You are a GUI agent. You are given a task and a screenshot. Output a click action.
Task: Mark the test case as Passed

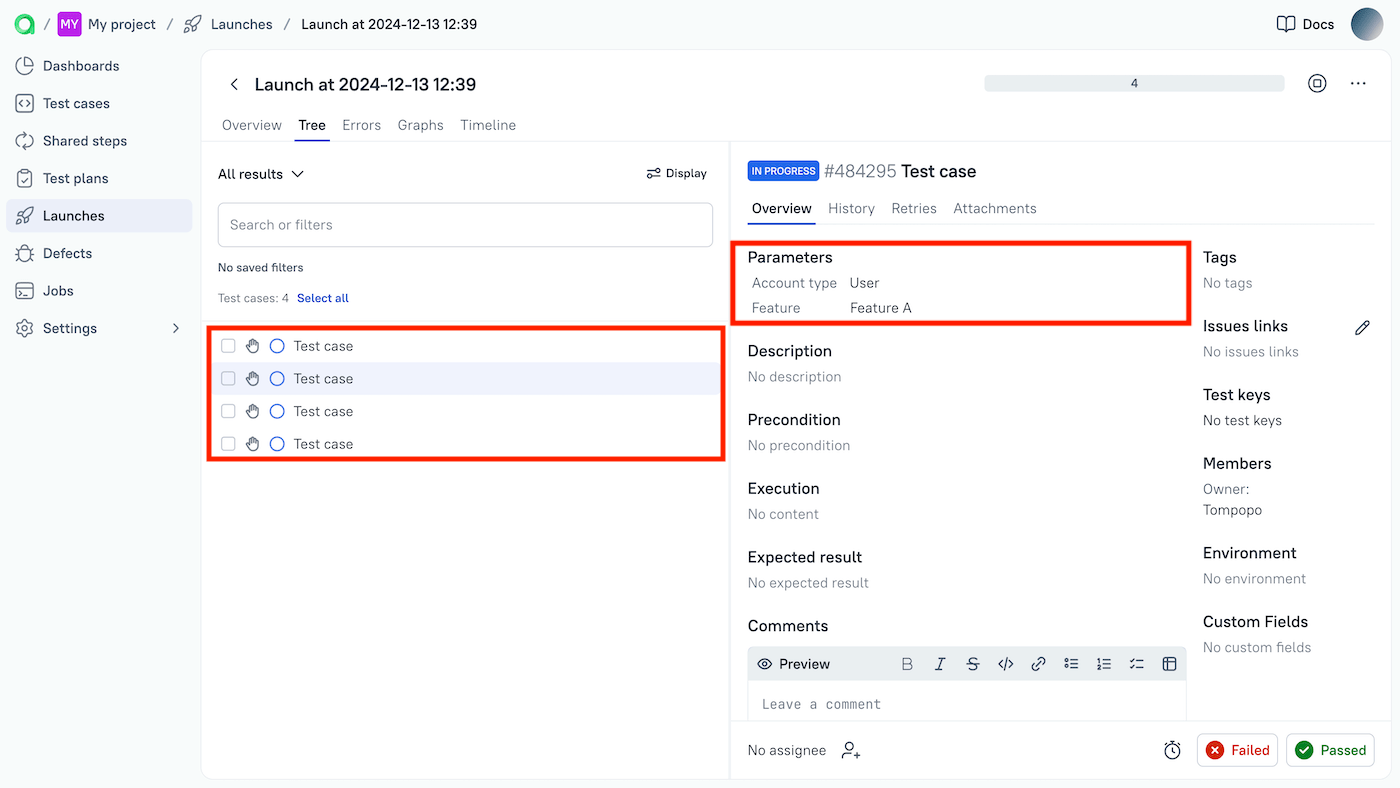tap(1330, 749)
